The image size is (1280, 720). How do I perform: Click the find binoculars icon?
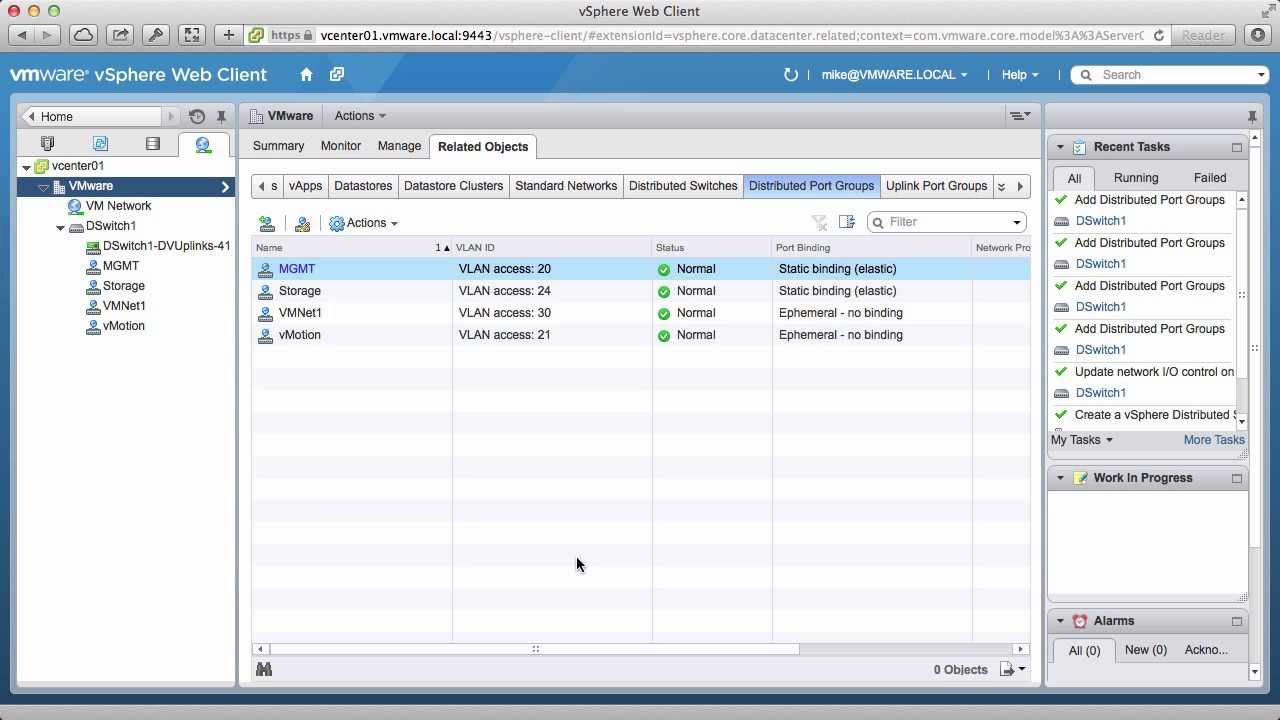(264, 669)
